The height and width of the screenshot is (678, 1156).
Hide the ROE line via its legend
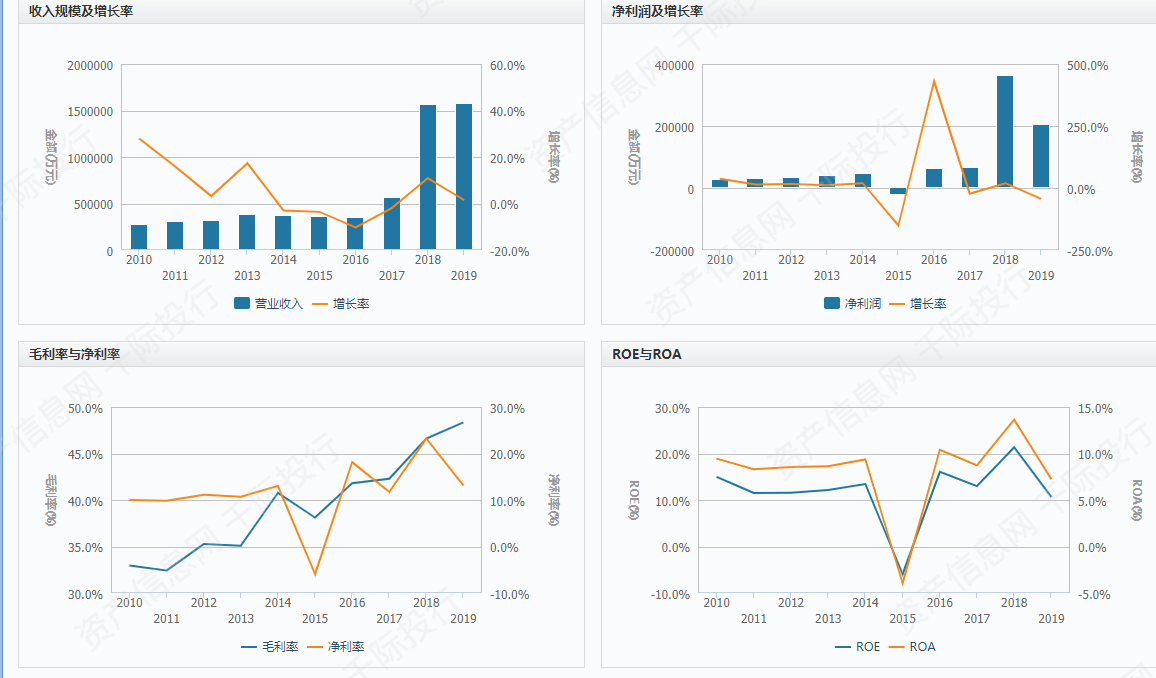tap(858, 646)
